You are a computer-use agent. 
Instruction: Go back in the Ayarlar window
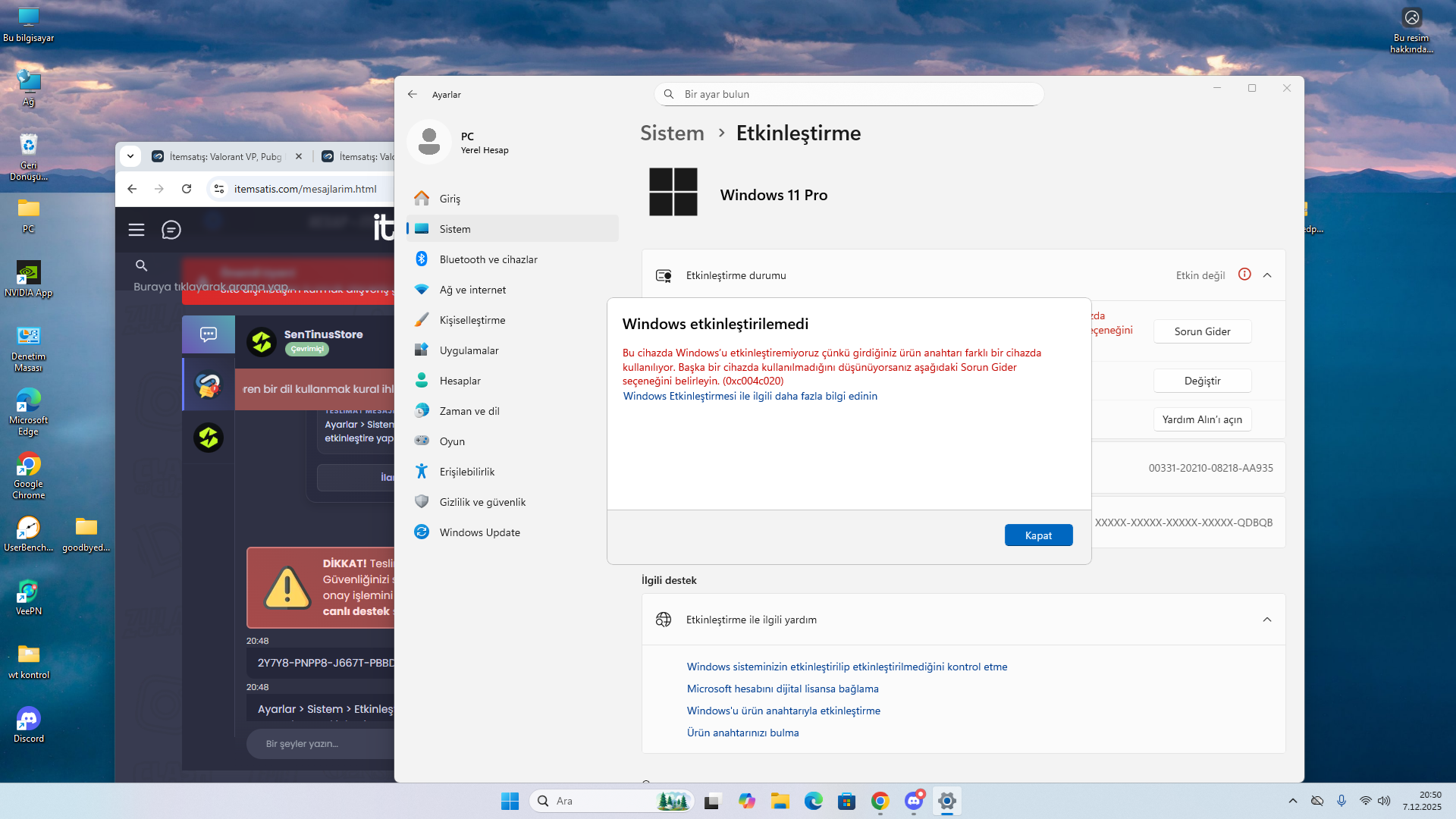413,94
